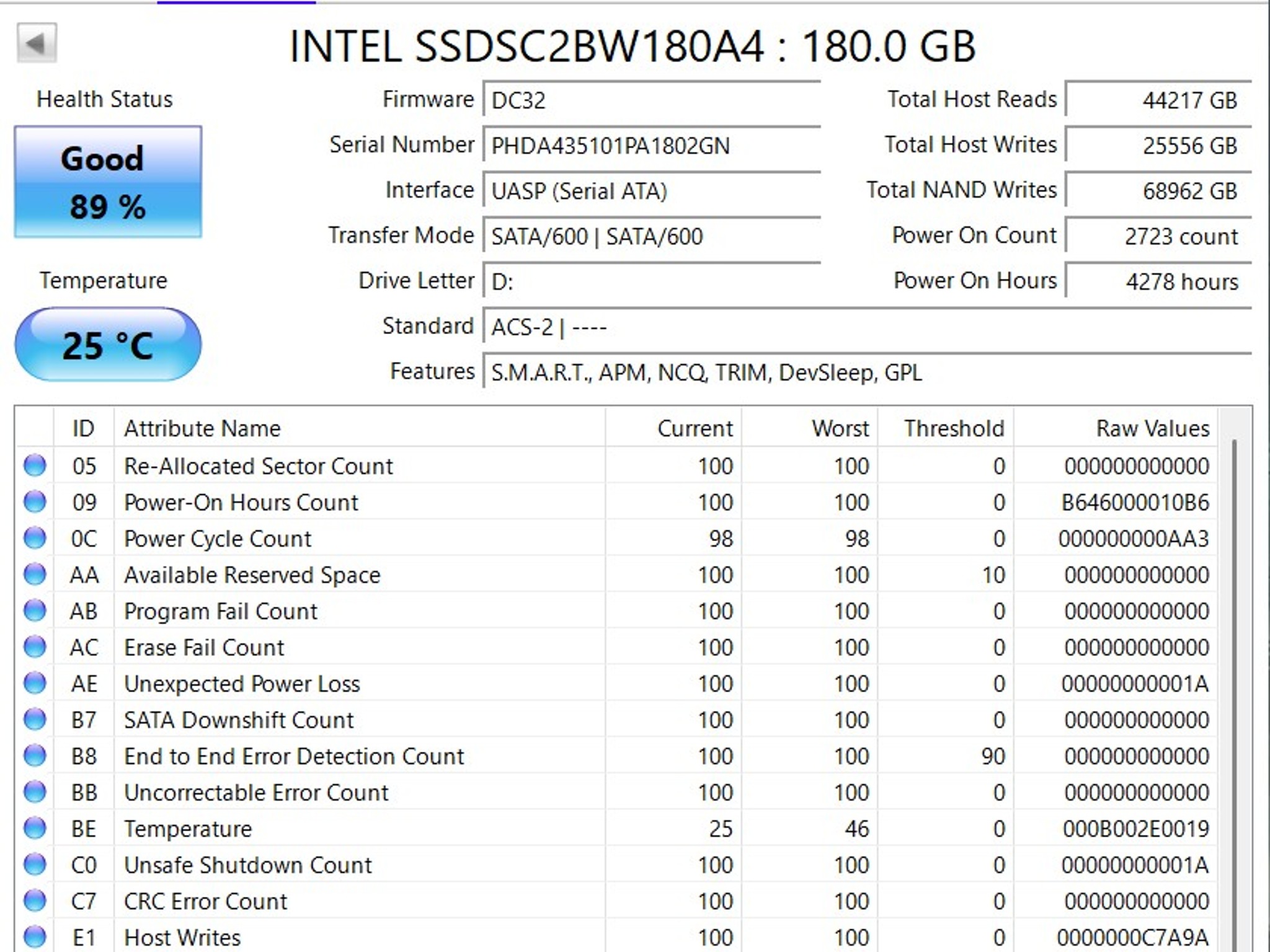Select the CRC Error Count attribute name
This screenshot has width=1270, height=952.
pyautogui.click(x=206, y=901)
